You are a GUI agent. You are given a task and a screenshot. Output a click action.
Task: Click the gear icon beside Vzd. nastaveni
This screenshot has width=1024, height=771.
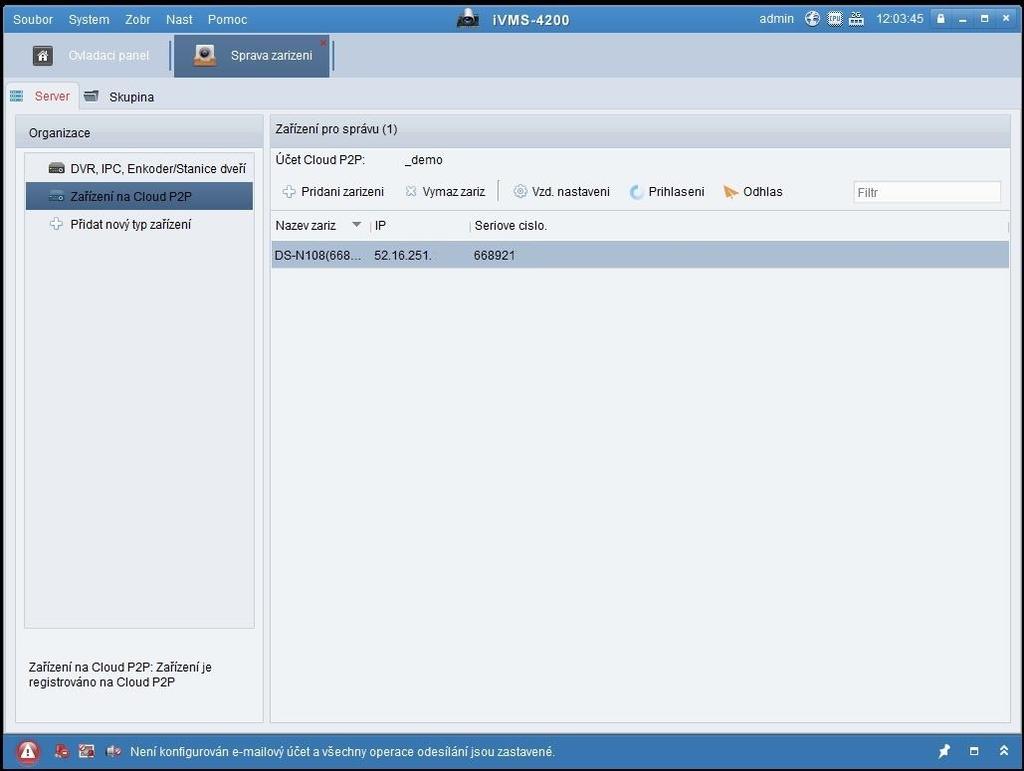point(520,191)
